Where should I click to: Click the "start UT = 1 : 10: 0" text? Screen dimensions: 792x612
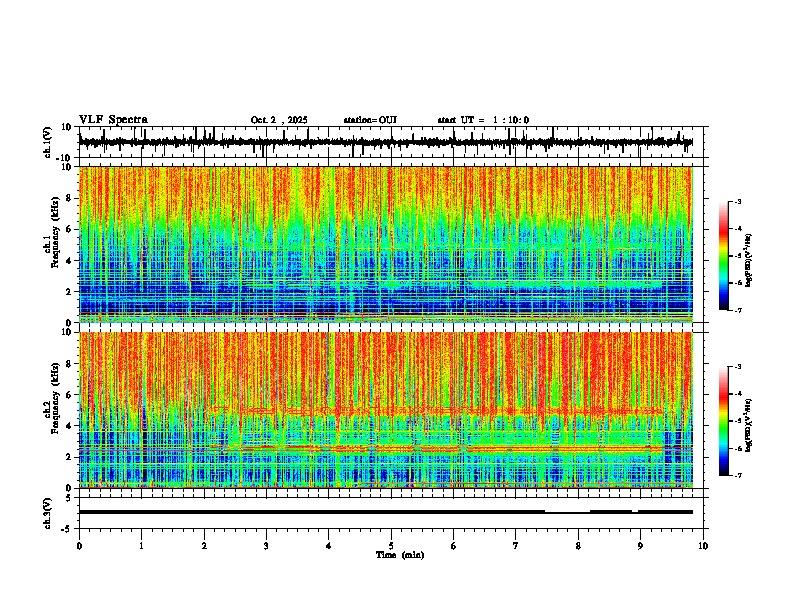483,120
